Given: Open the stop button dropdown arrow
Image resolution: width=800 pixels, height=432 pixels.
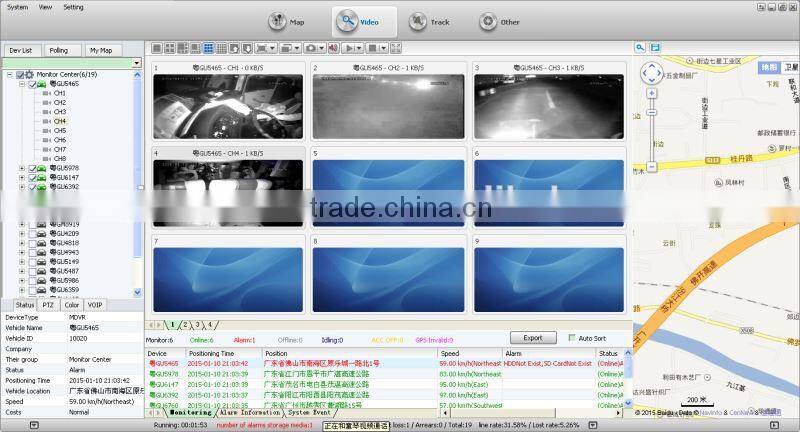Looking at the screenshot, I should point(384,48).
